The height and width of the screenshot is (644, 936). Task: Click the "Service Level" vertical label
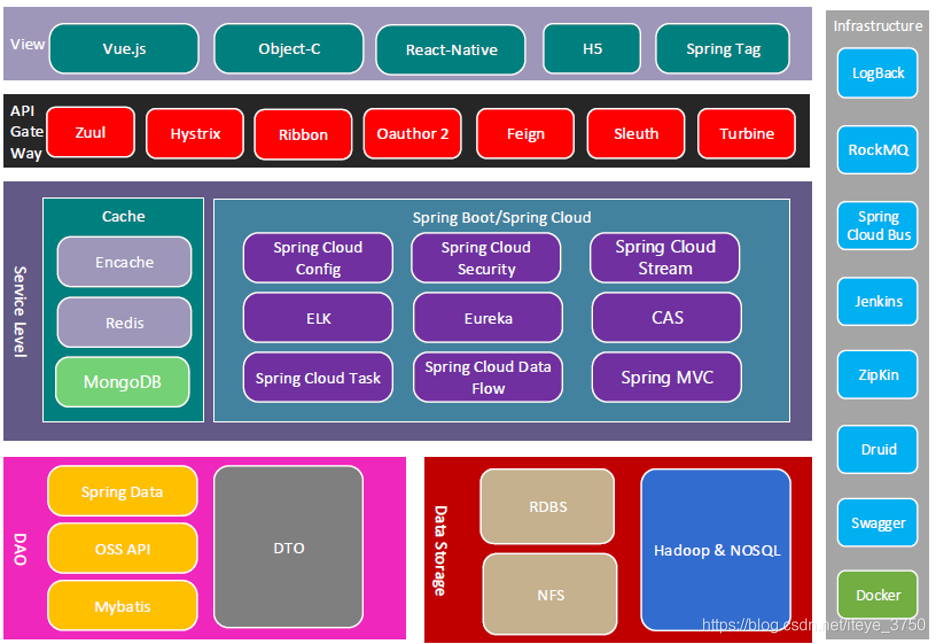pos(20,312)
